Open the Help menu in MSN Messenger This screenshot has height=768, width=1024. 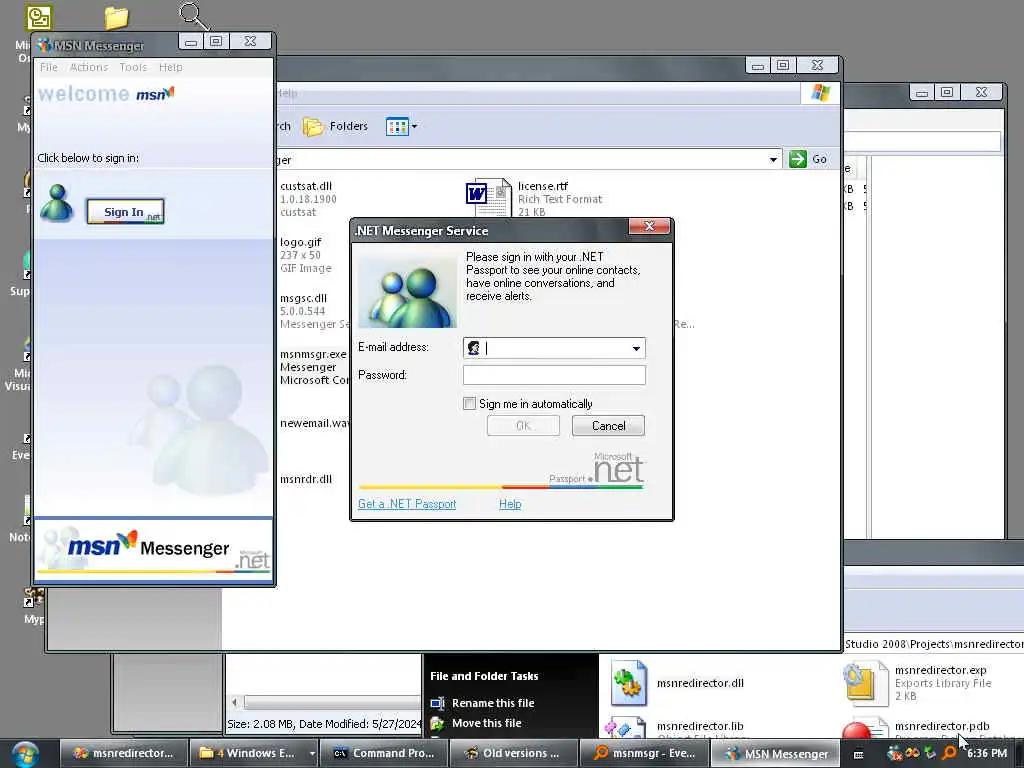[x=170, y=67]
